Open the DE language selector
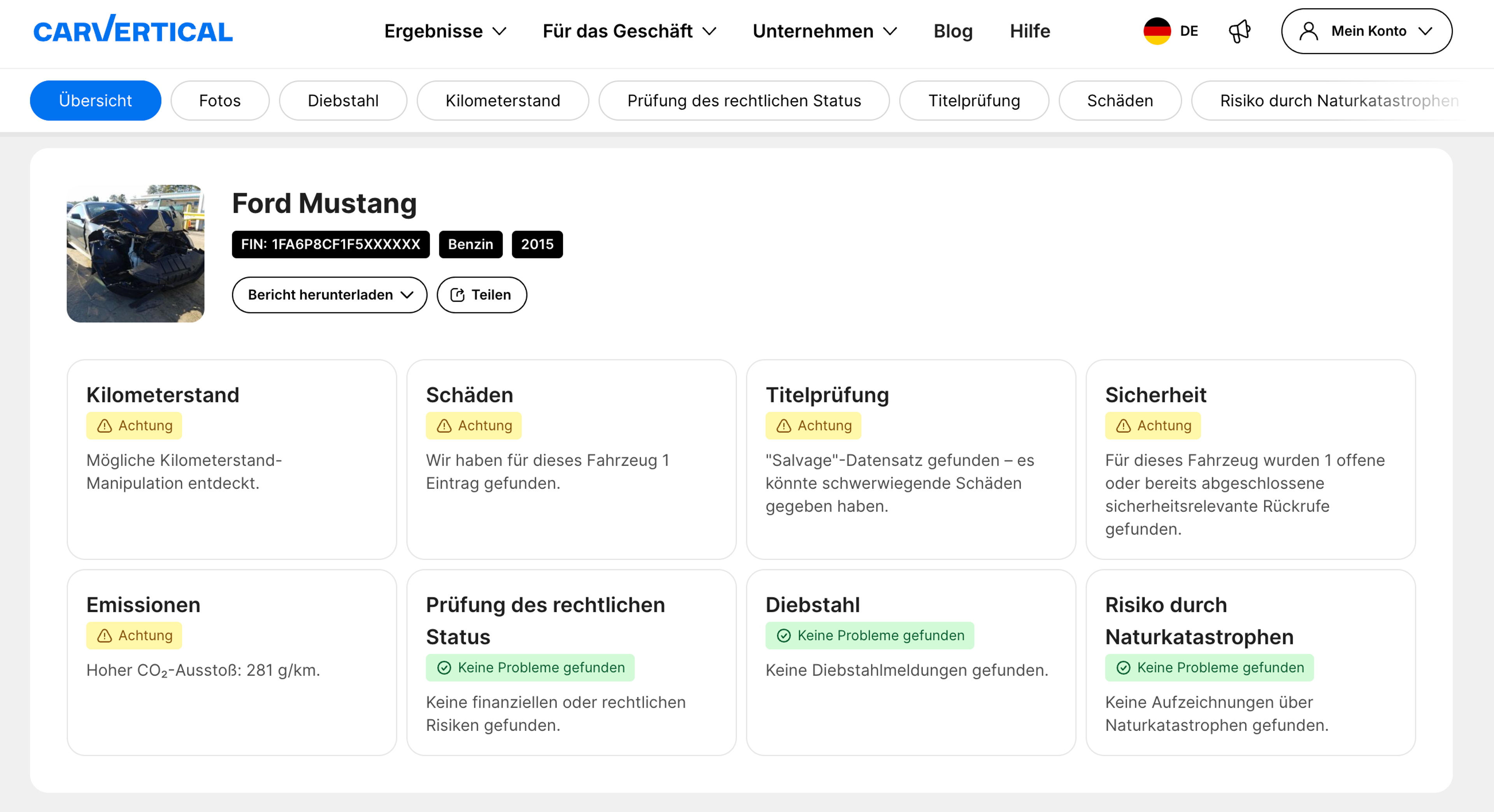The image size is (1494, 812). (x=1170, y=31)
